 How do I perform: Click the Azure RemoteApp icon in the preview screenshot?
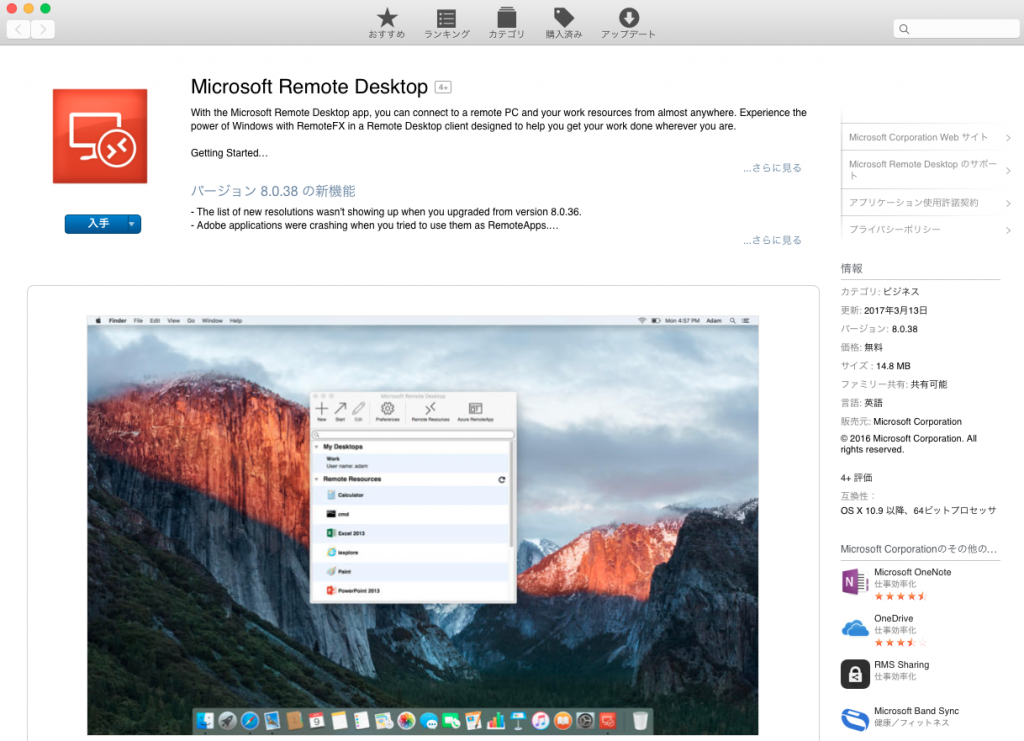tap(475, 411)
